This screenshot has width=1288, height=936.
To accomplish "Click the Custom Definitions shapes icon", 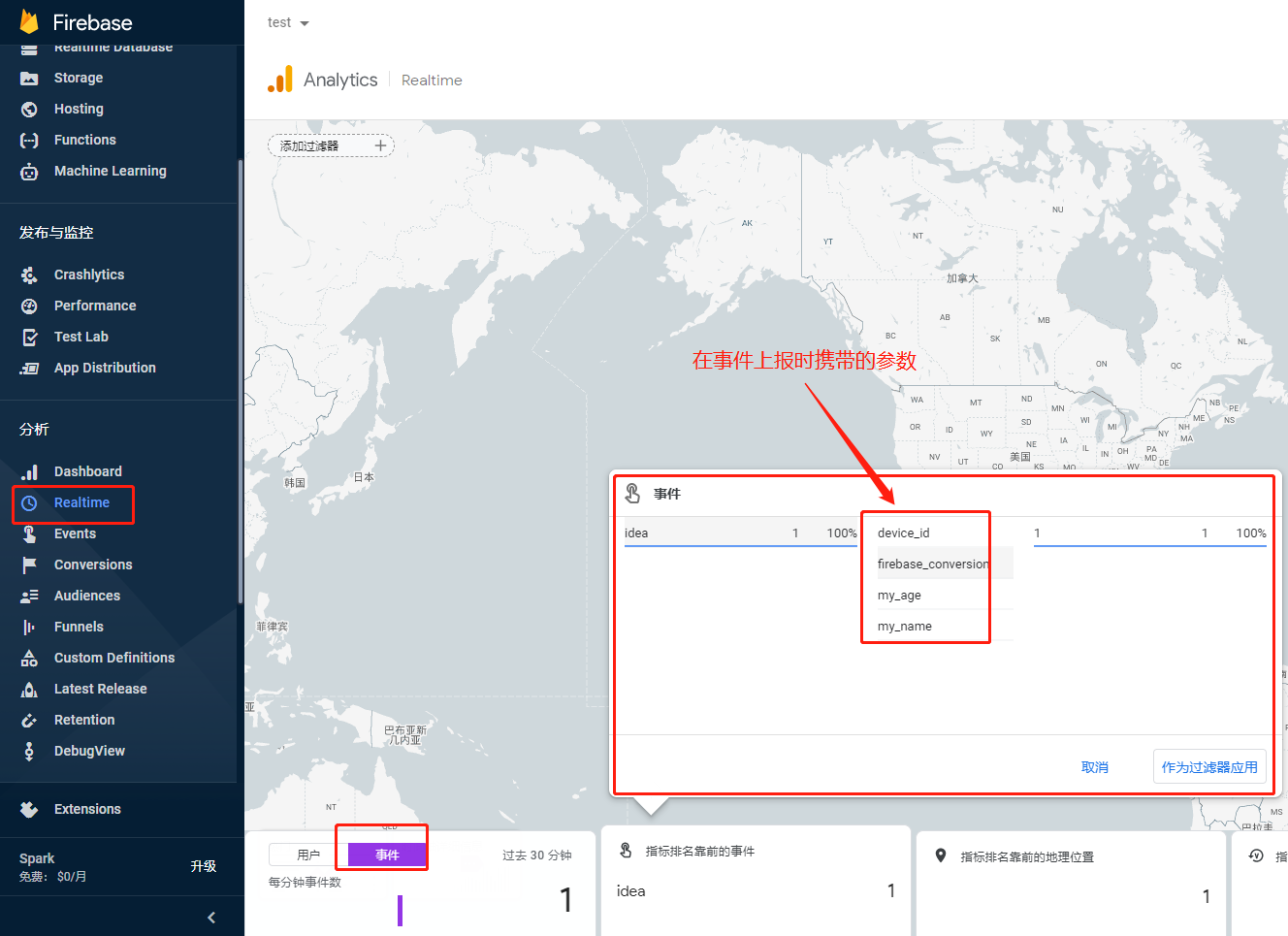I will [29, 658].
